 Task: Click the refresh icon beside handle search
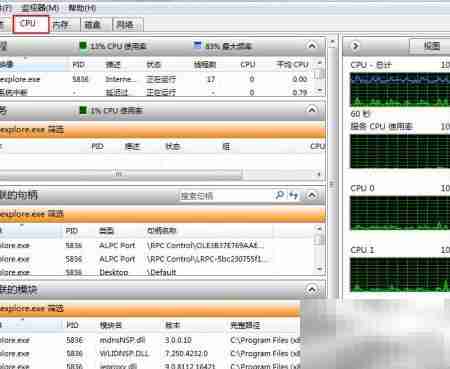coord(294,195)
